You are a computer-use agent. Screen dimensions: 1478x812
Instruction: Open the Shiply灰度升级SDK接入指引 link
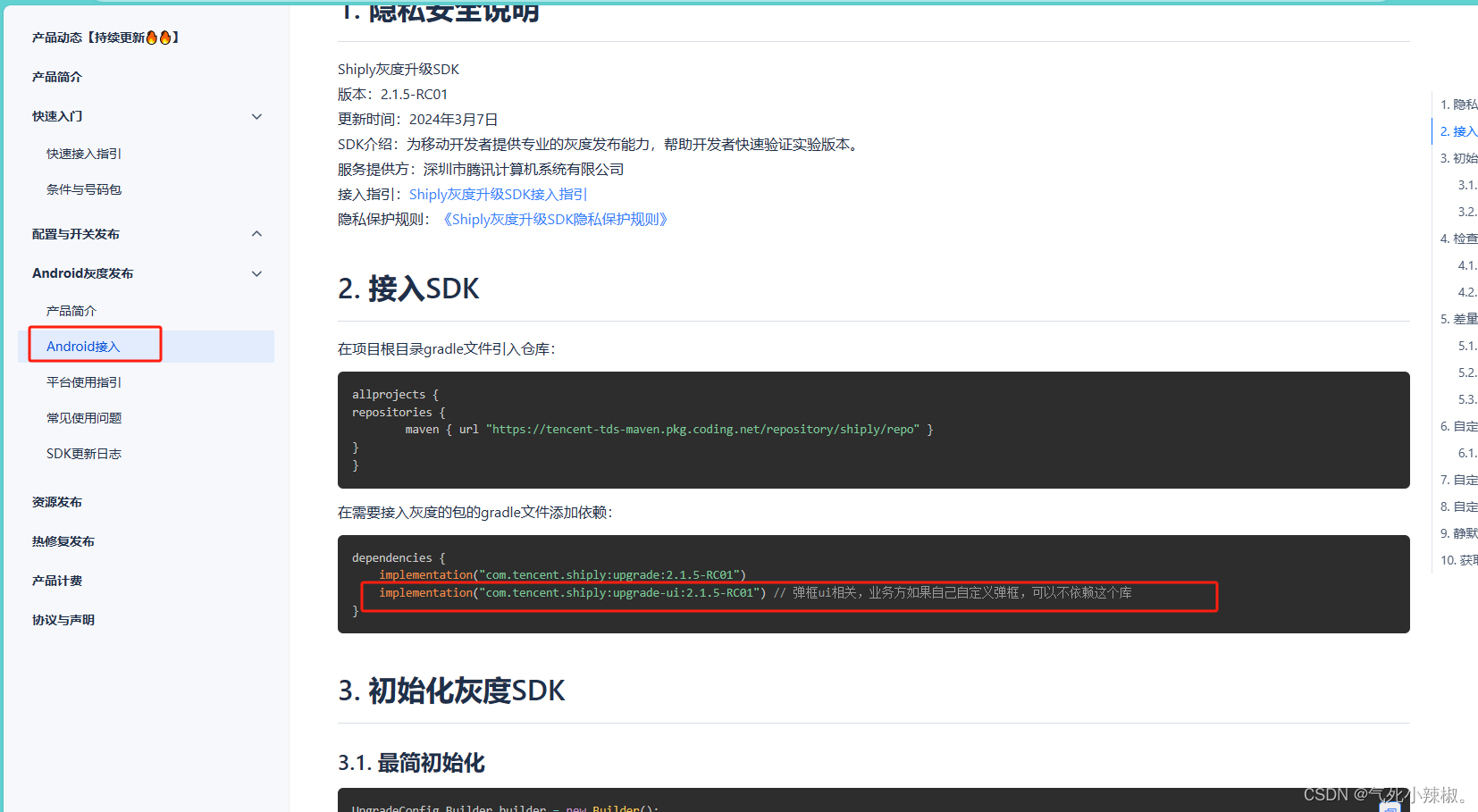pos(498,193)
